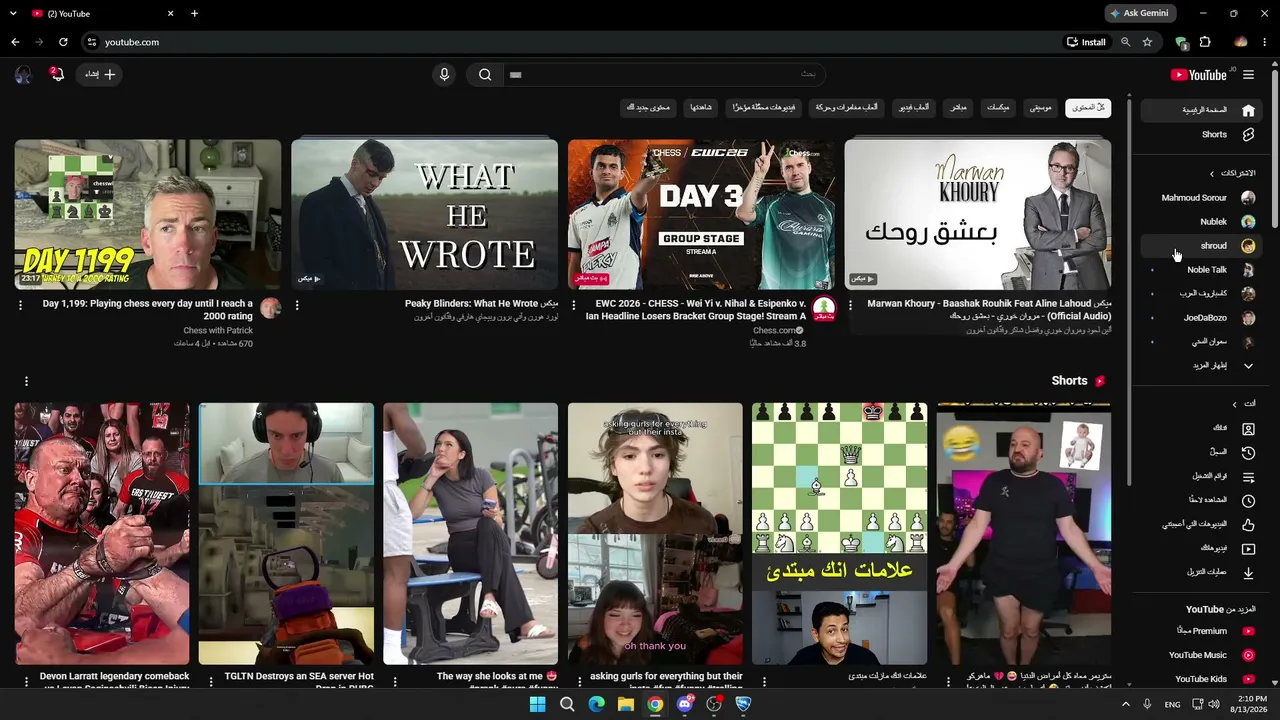Viewport: 1280px width, 720px height.
Task: Expand the Subscriptions section header chevron
Action: (x=1212, y=173)
